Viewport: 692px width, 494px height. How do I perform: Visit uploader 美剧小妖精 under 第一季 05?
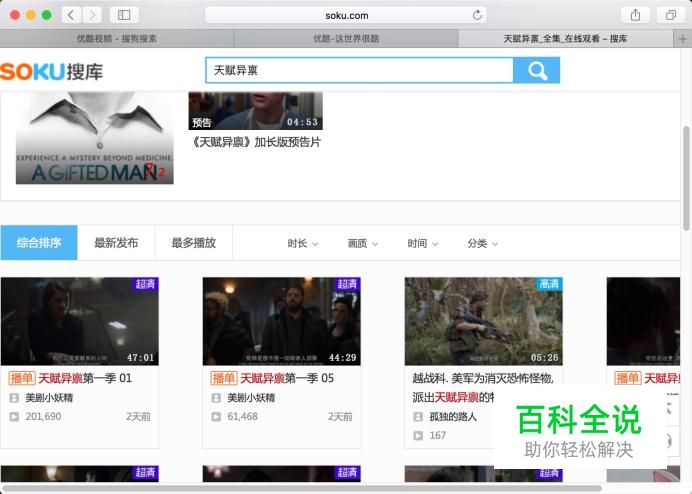point(251,398)
